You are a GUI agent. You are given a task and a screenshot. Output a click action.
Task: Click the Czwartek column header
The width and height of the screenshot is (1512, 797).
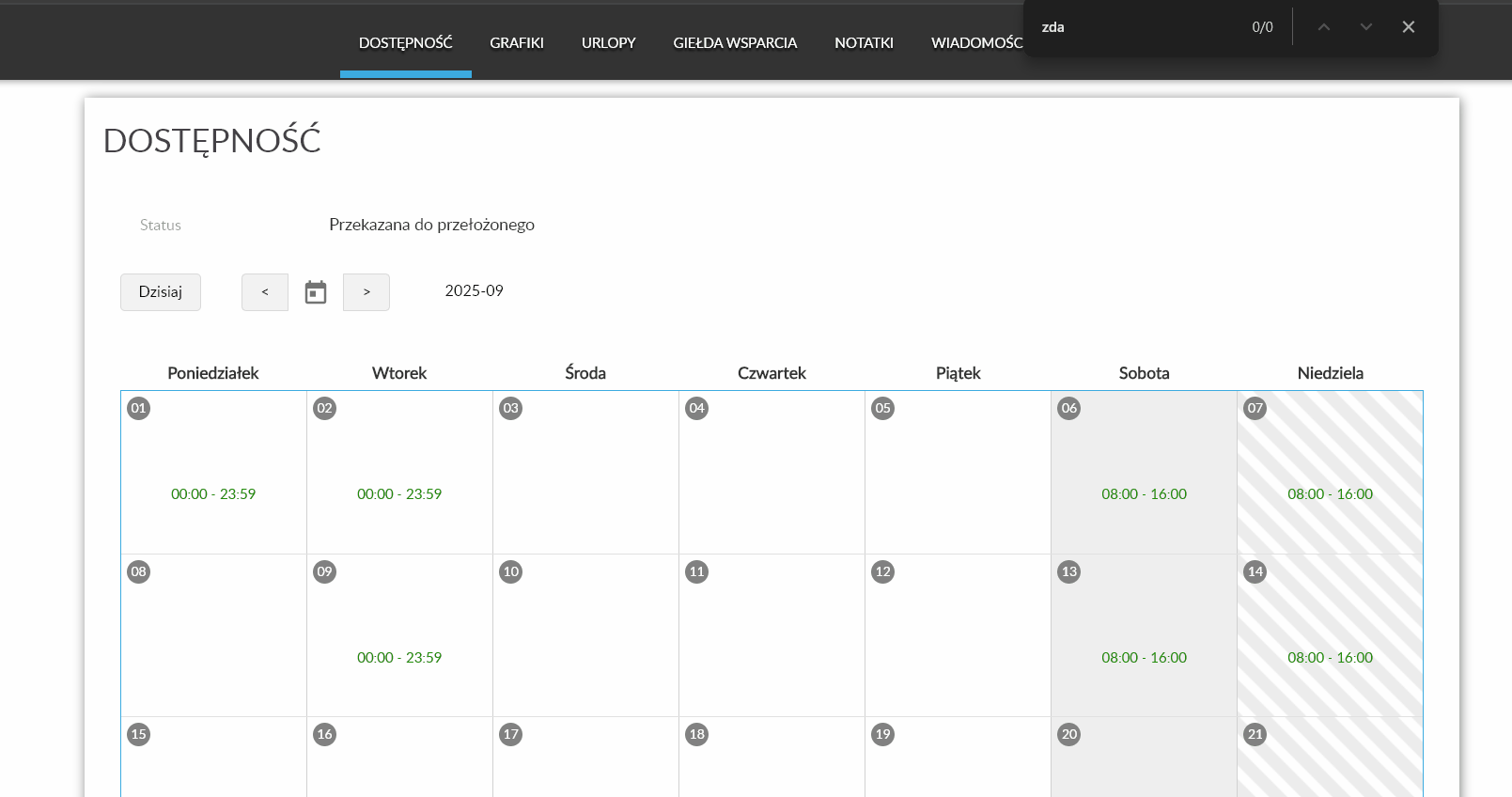pyautogui.click(x=772, y=373)
